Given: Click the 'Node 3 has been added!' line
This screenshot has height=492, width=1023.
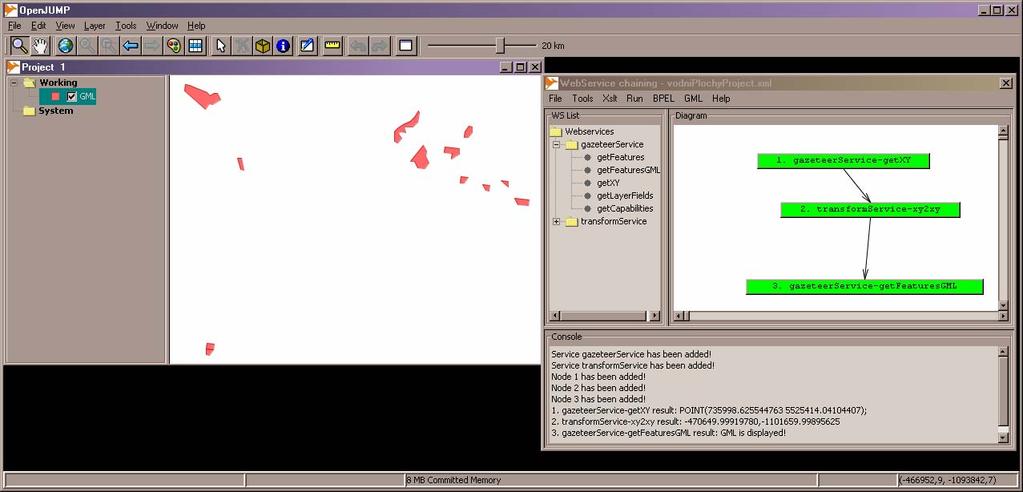Looking at the screenshot, I should click(598, 399).
